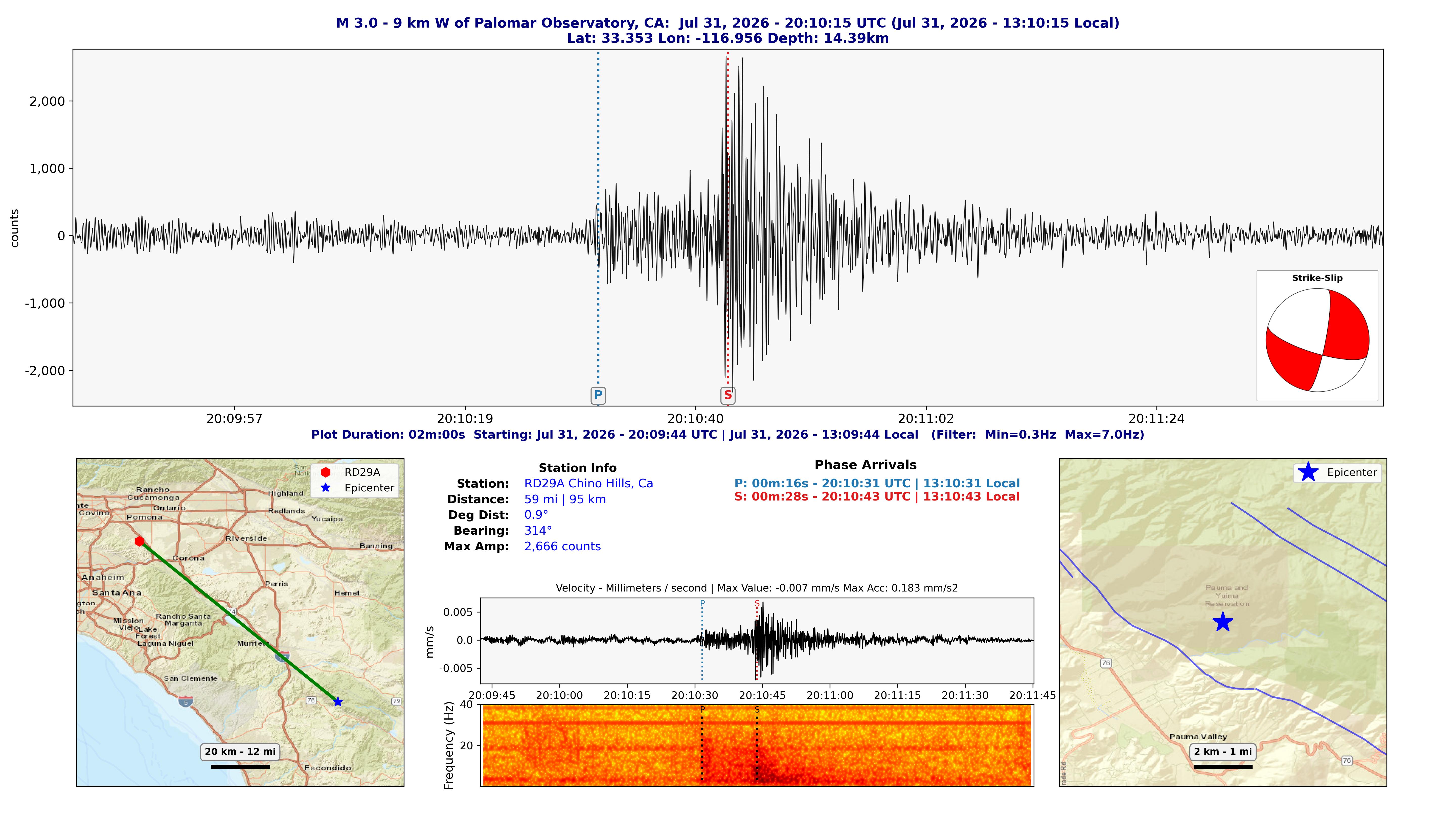Click the 'P: 00m:16s - 20:10:31 UTC' arrival line
Screen dimensions: 1456x819
click(x=877, y=484)
